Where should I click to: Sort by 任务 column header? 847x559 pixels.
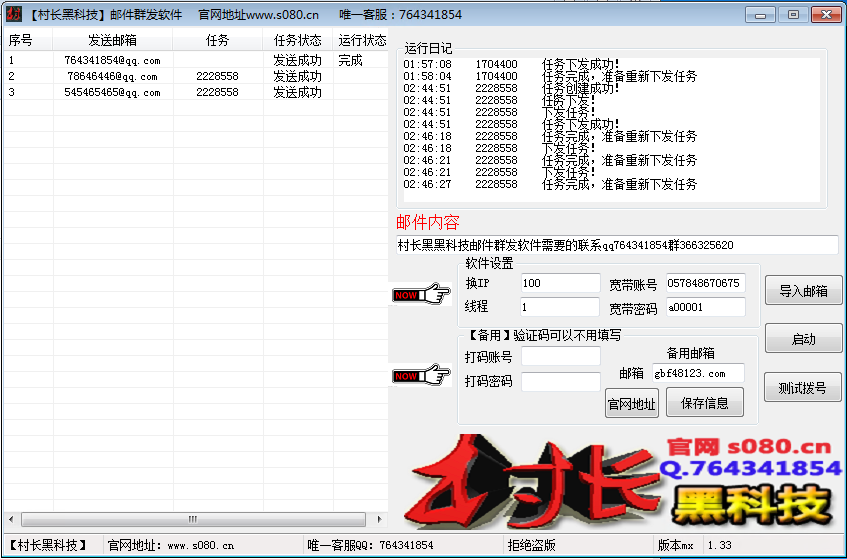click(x=218, y=40)
